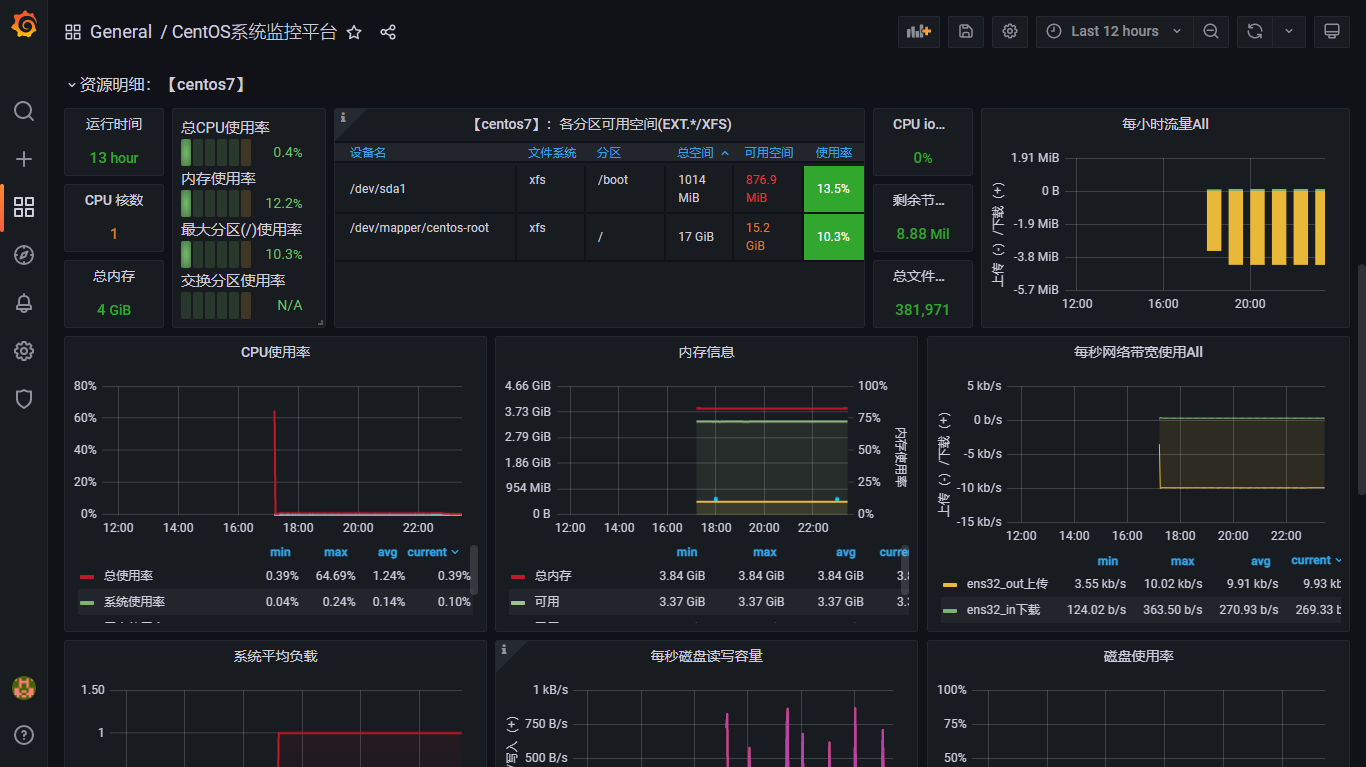Star this dashboard as favorite
The image size is (1366, 767).
tap(354, 32)
